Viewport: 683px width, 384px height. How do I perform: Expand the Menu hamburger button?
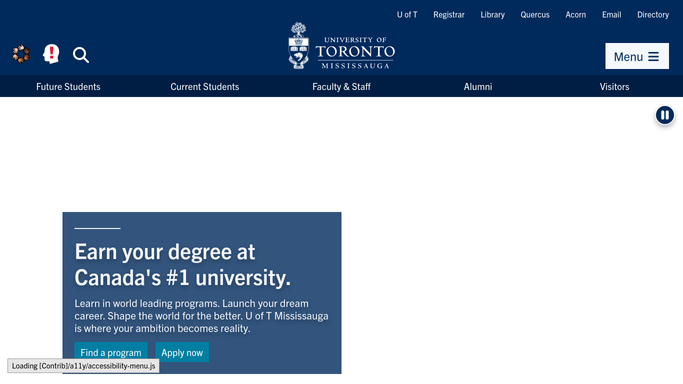637,56
